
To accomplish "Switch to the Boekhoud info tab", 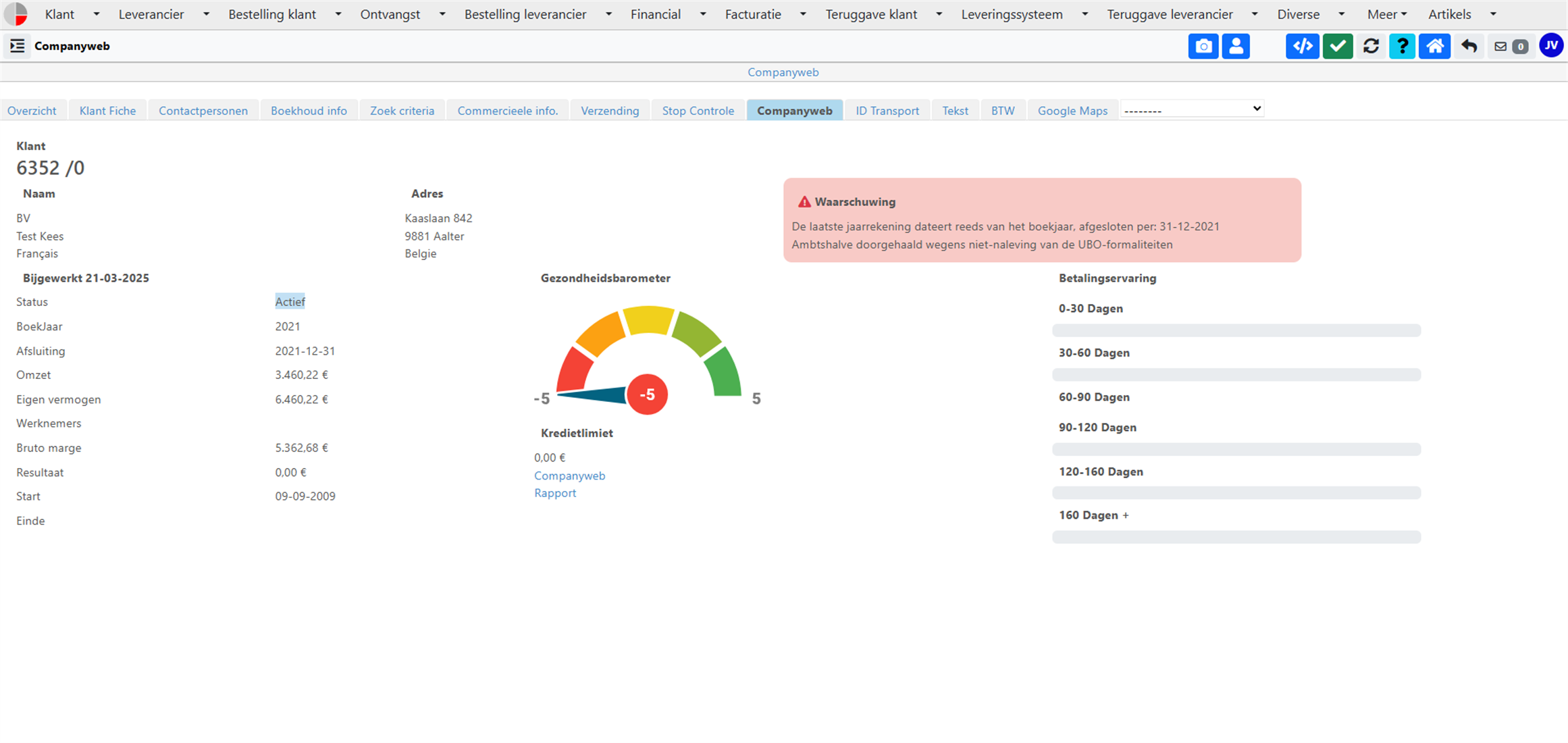I will pyautogui.click(x=309, y=110).
